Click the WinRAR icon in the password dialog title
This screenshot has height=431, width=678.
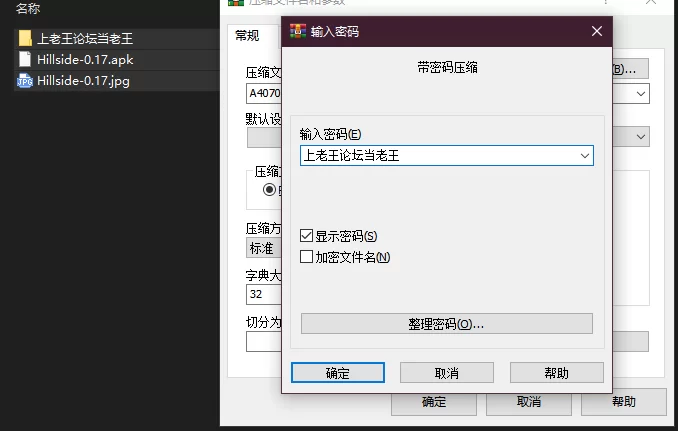297,32
